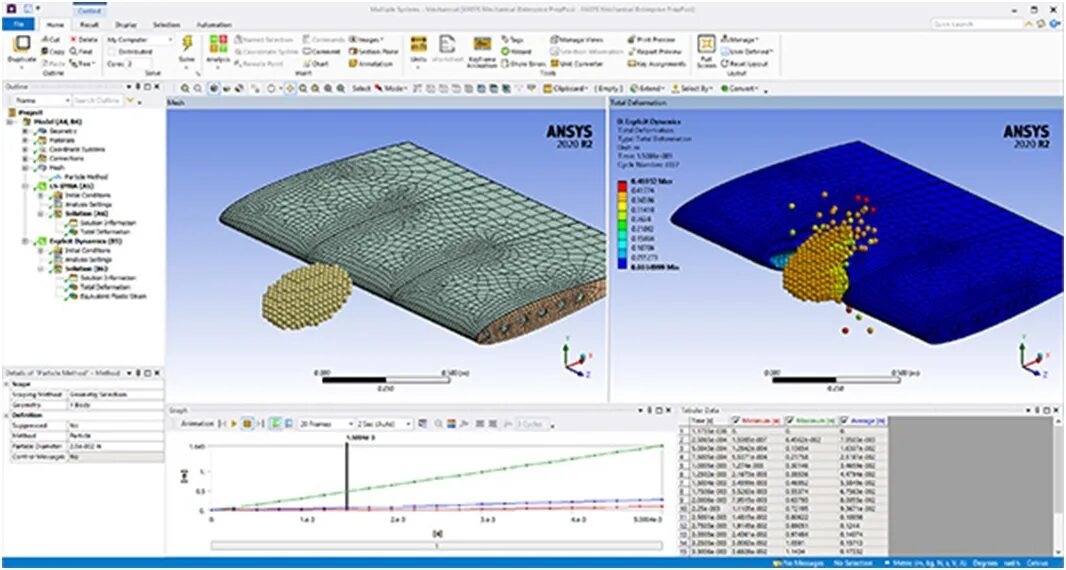Click the Find command in Outline group
This screenshot has width=1066, height=570.
(82, 52)
